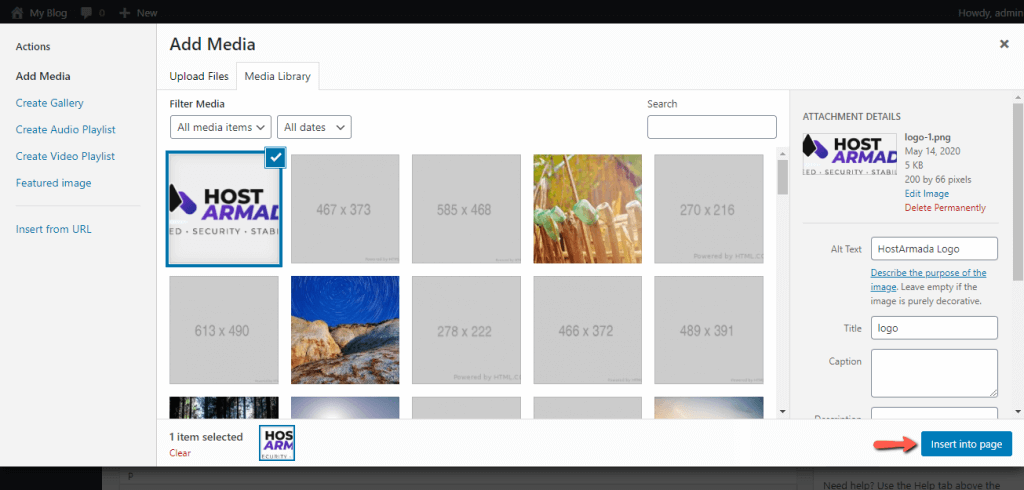Click the media grid scroll down arrow

[783, 412]
